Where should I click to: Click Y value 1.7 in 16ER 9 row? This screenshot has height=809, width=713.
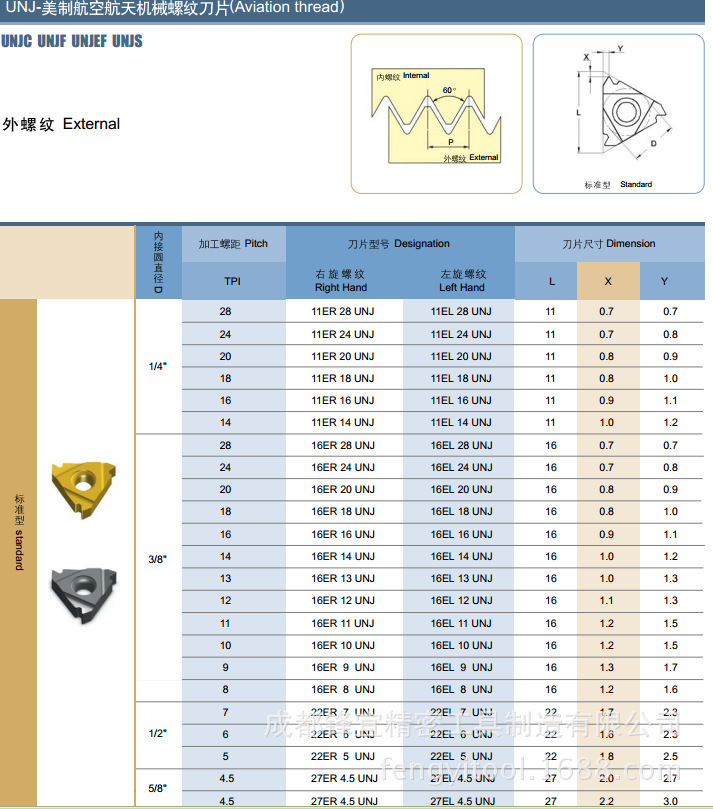[671, 668]
